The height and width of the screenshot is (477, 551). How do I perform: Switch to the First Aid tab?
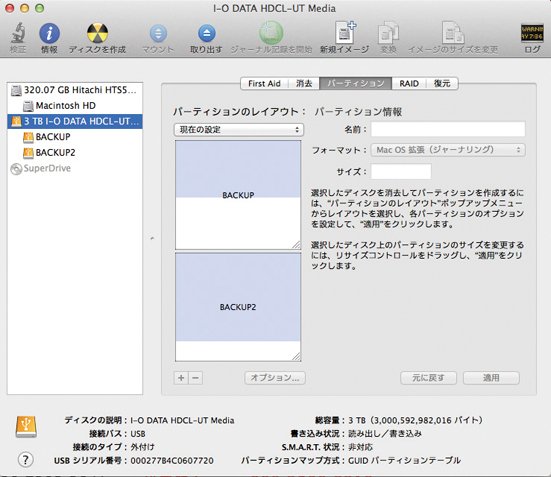[x=264, y=84]
